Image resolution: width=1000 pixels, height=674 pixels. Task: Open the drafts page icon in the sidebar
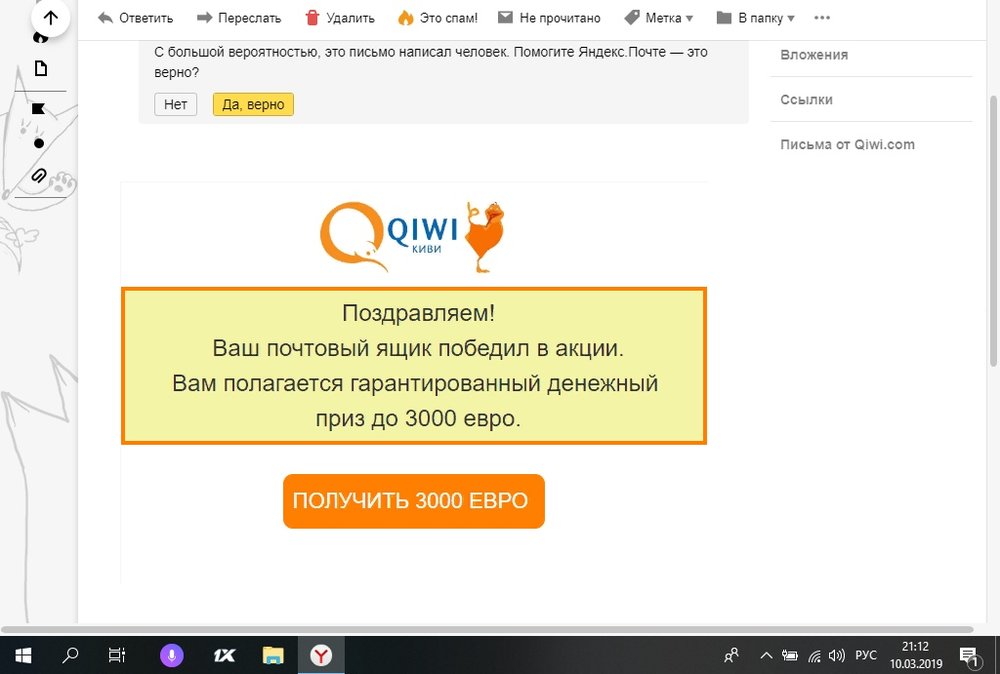tap(40, 69)
